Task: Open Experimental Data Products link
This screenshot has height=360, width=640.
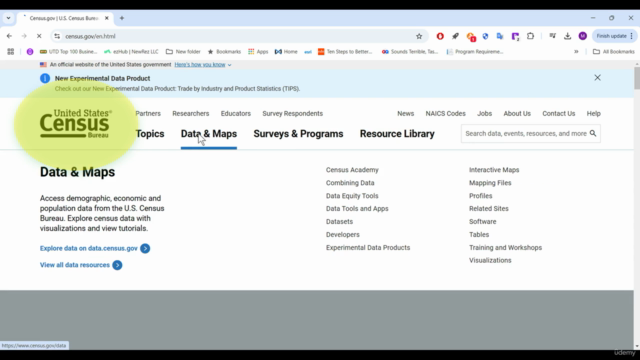Action: click(368, 247)
